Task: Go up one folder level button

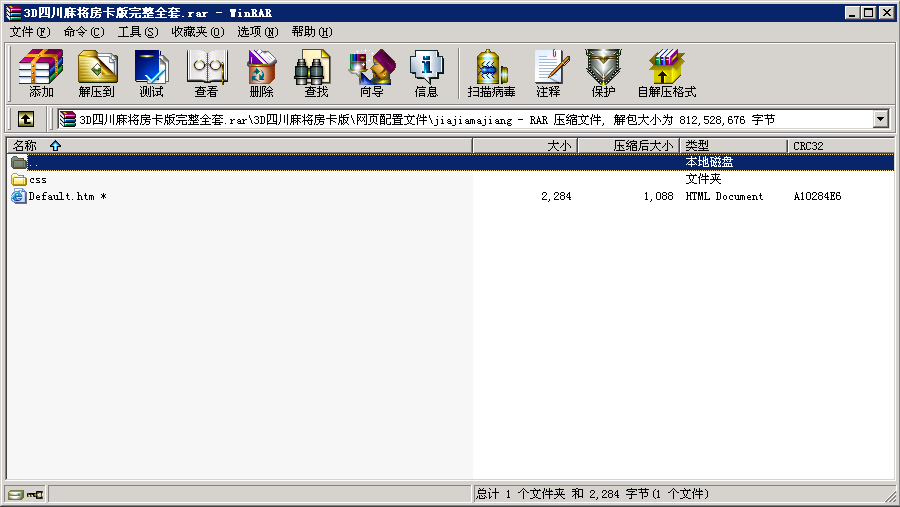Action: pyautogui.click(x=26, y=119)
